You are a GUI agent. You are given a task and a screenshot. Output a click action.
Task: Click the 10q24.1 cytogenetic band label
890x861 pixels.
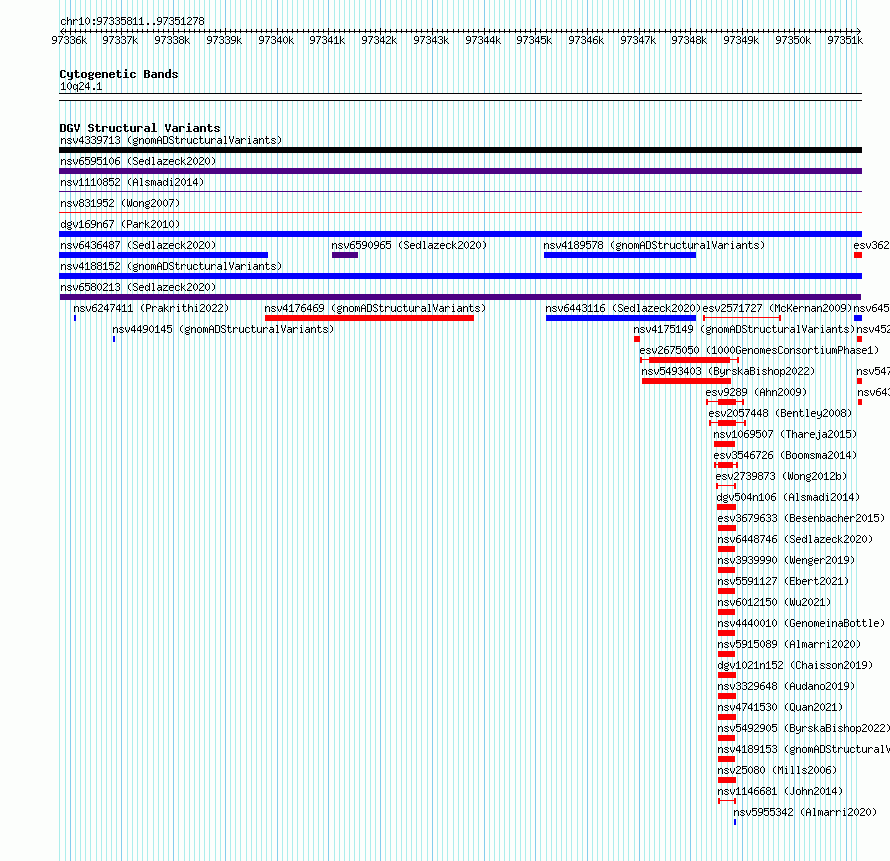tap(81, 86)
